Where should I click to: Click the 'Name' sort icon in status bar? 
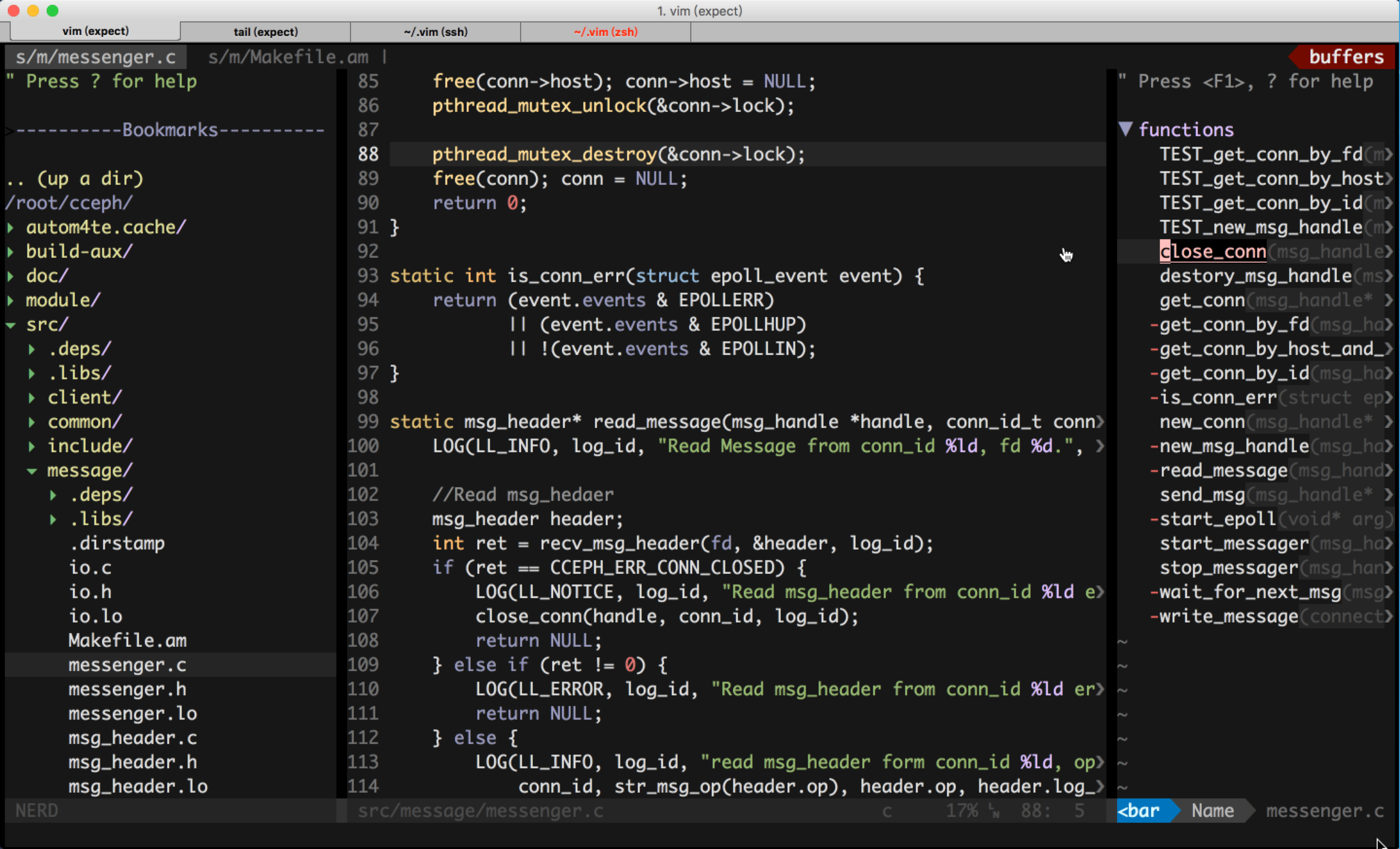point(1210,811)
